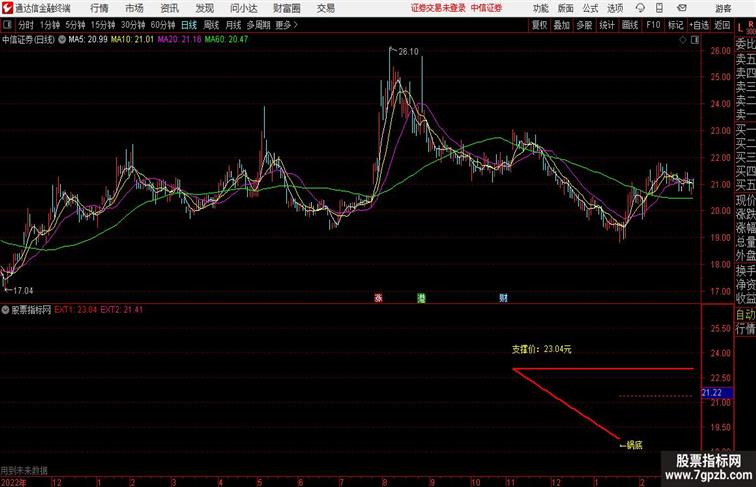The width and height of the screenshot is (756, 487).
Task: Open the 选项 menu
Action: tap(615, 8)
